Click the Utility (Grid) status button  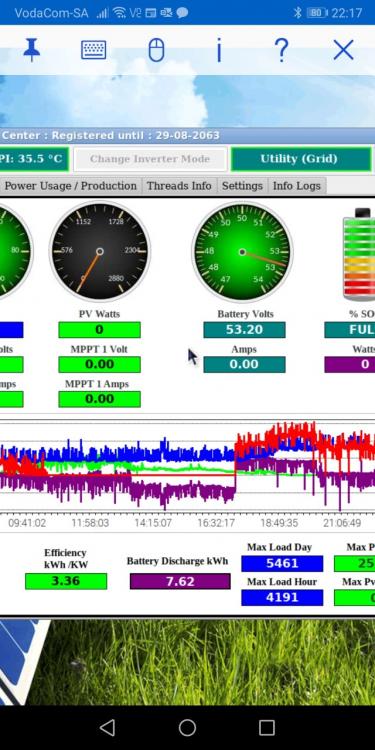click(x=301, y=159)
